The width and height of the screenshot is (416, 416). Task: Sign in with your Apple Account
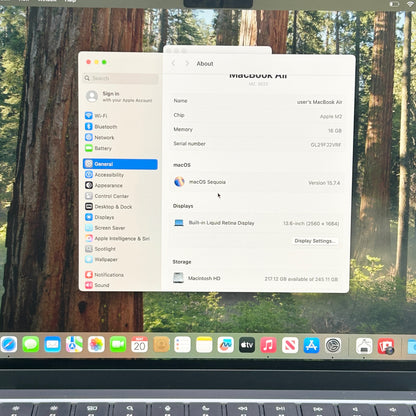tap(120, 97)
